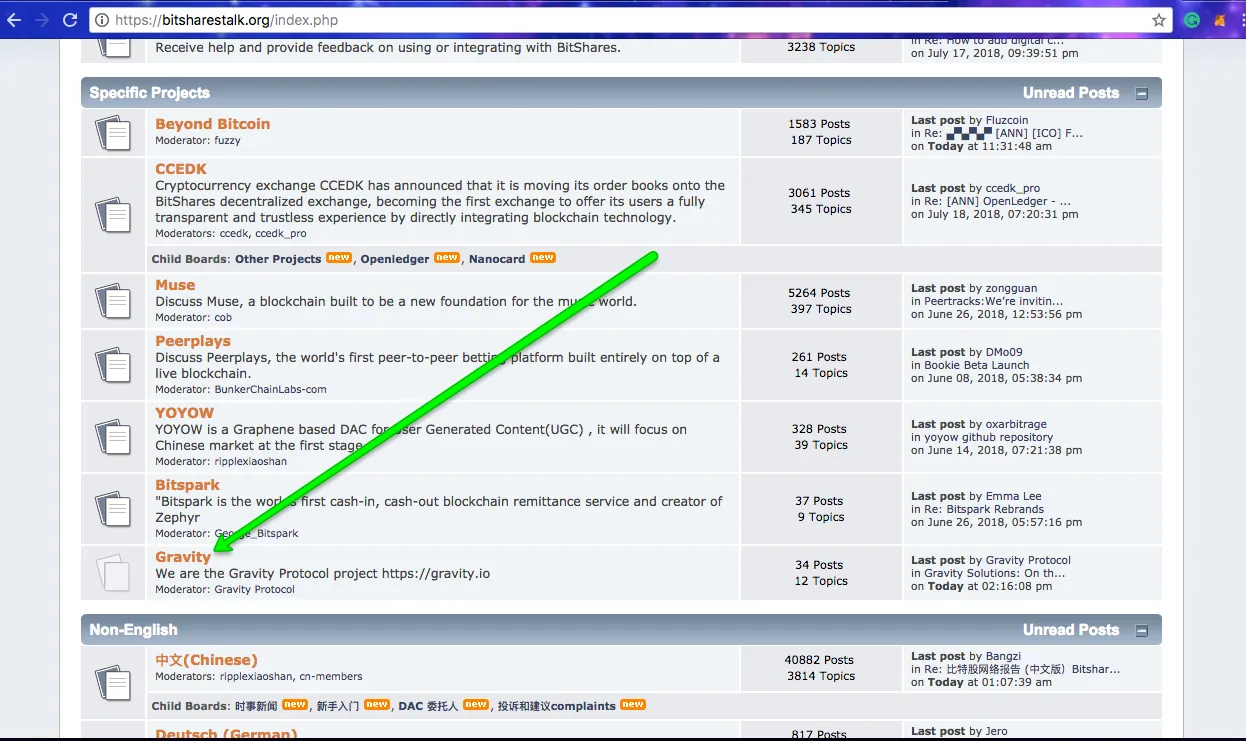1246x741 pixels.
Task: Open the Other Projects child board
Action: [278, 259]
